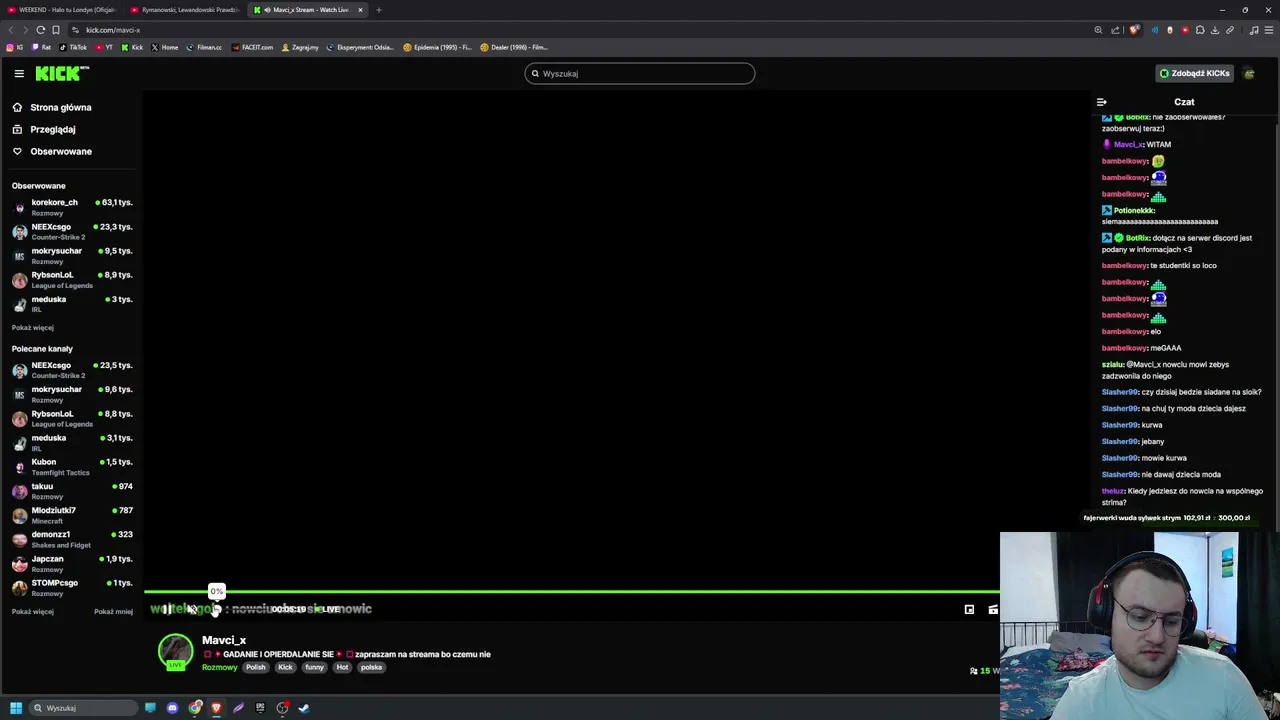1280x720 pixels.
Task: Open Brave Shields icon
Action: click(x=1134, y=30)
